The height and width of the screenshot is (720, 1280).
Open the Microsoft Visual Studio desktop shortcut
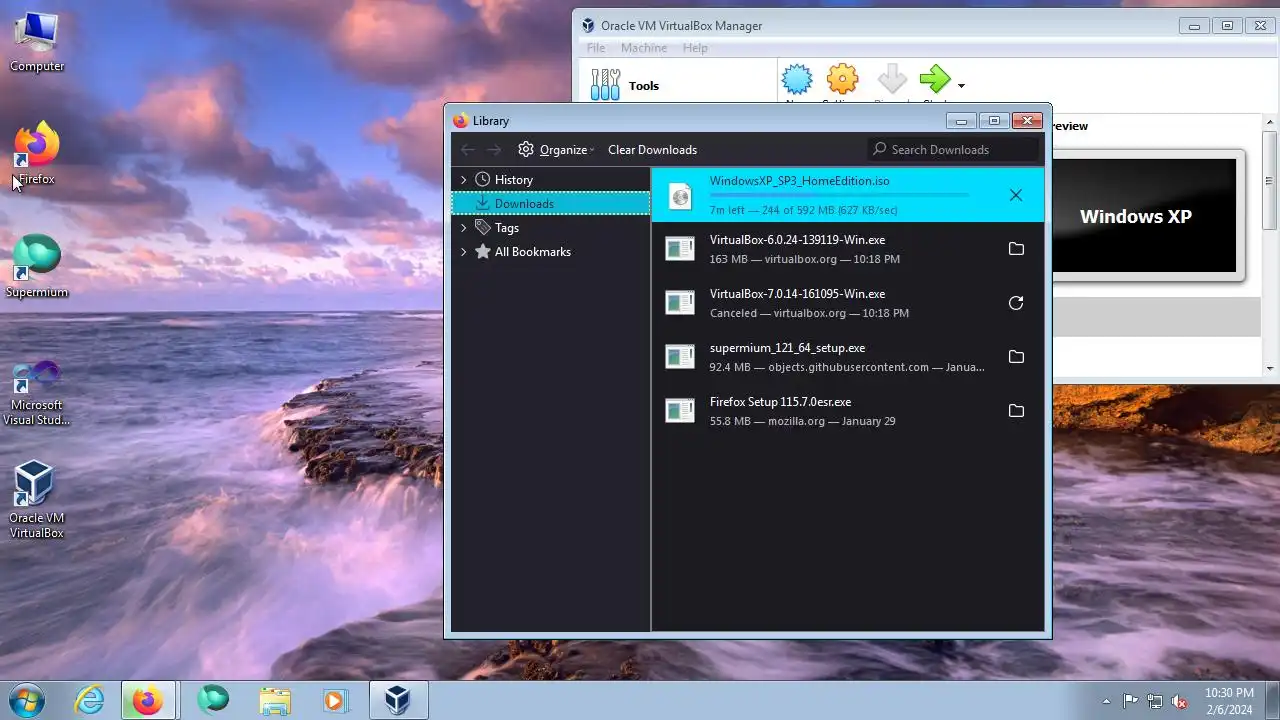click(37, 393)
